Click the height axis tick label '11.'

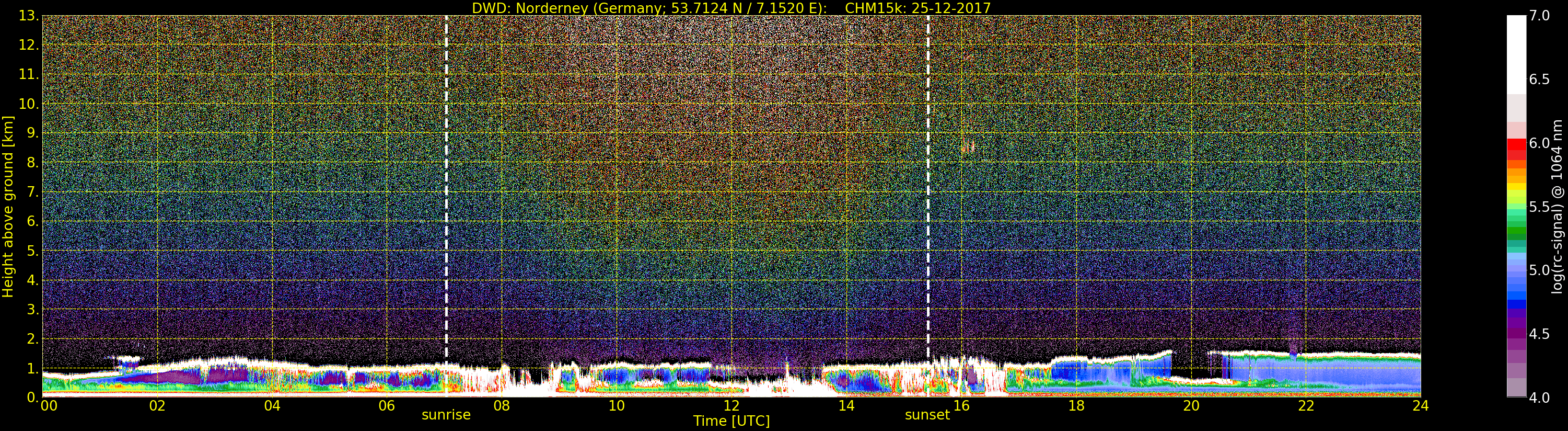click(29, 74)
